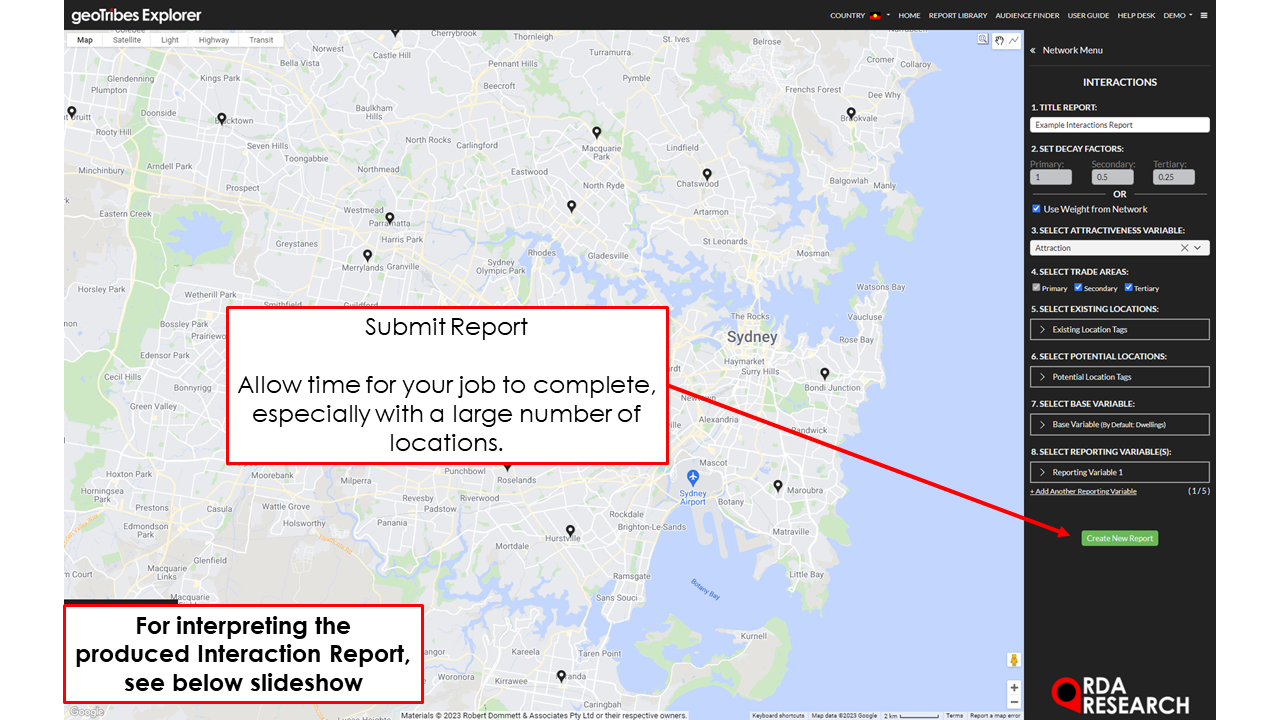The image size is (1280, 720).
Task: Click the map pin at Maroubra
Action: [x=778, y=486]
